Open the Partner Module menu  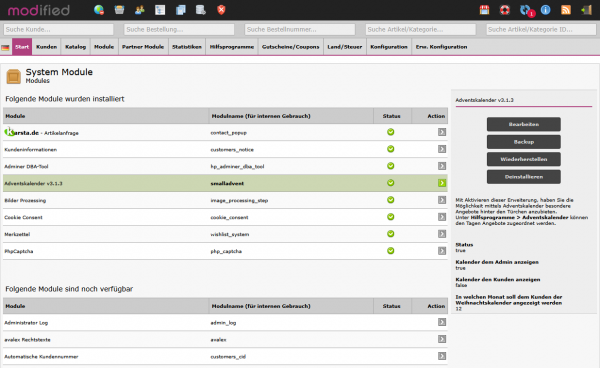143,47
